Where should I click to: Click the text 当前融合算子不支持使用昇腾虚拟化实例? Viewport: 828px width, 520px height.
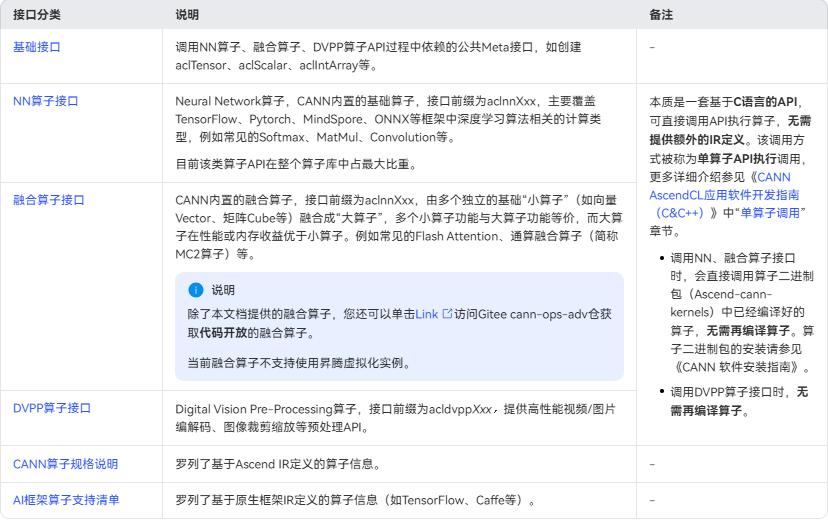299,363
